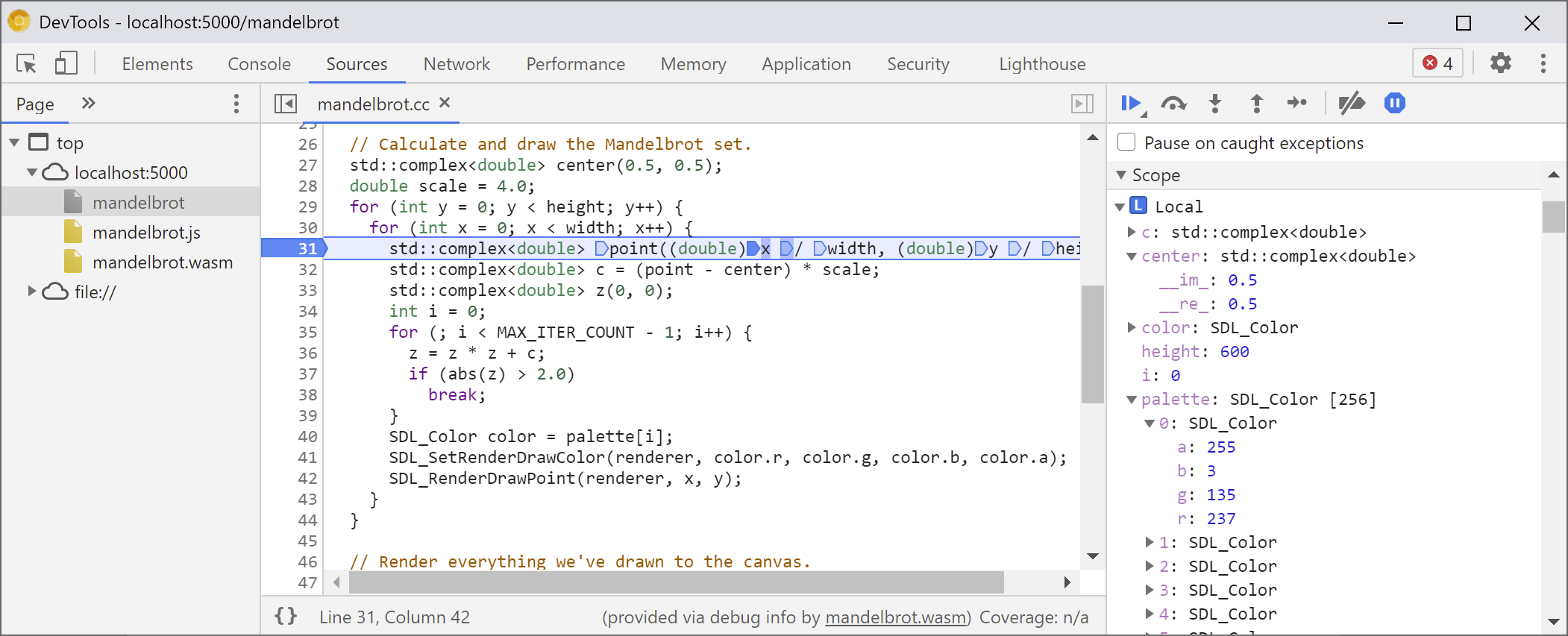Resume script execution

coord(1132,104)
